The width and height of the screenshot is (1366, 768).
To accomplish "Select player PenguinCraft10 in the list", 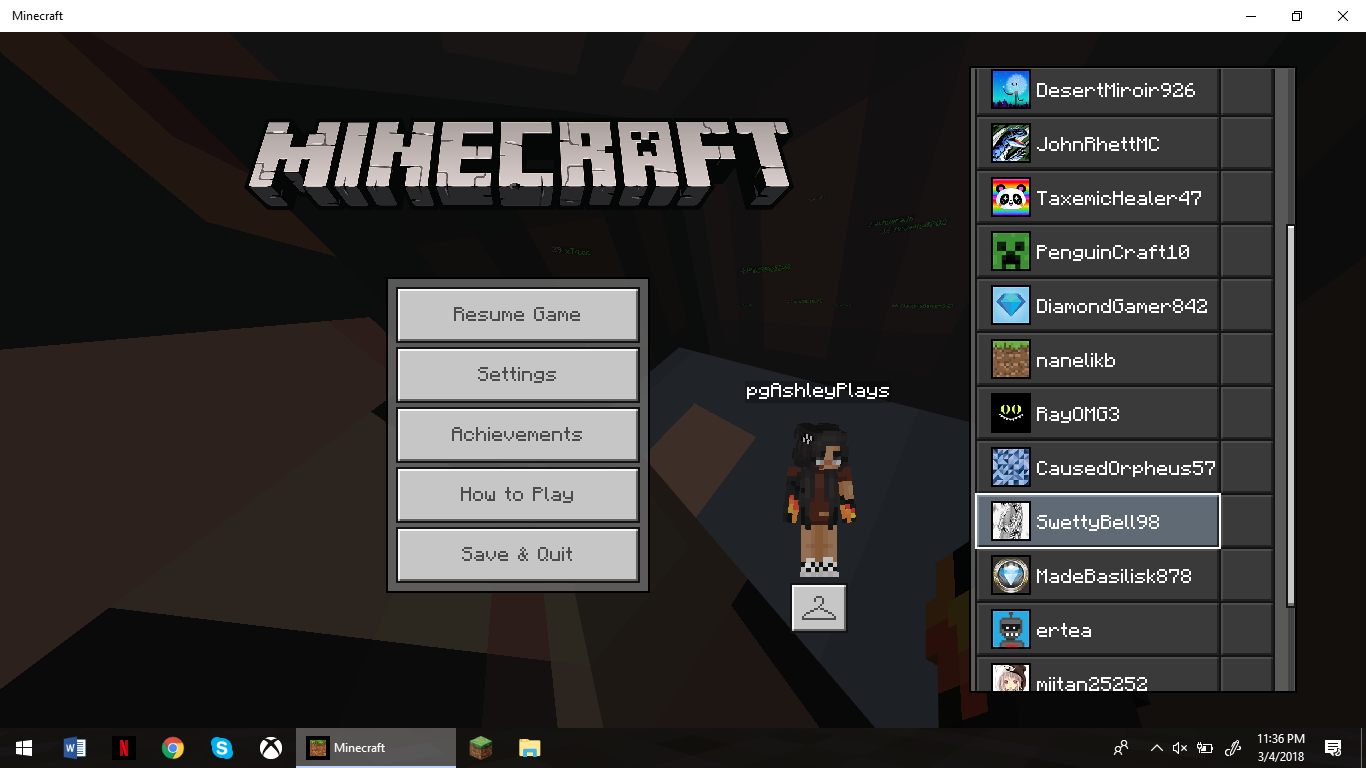I will pos(1098,252).
